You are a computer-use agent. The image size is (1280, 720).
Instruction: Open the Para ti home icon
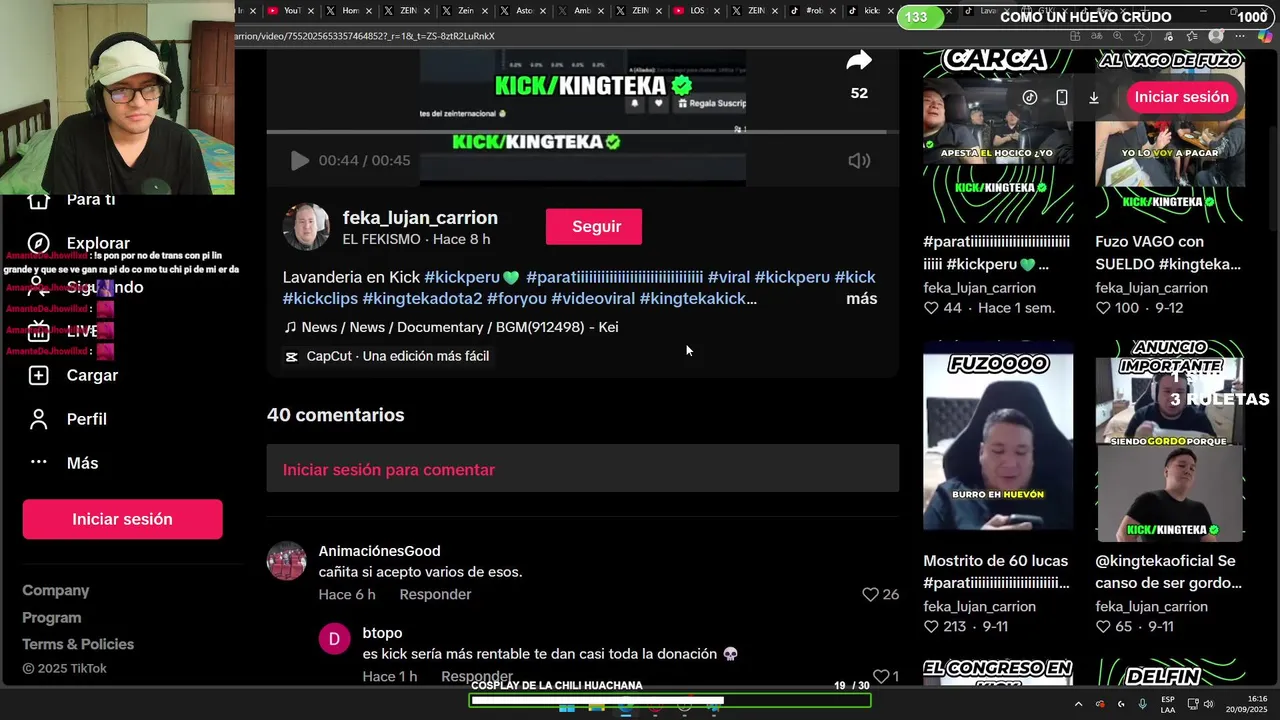[38, 200]
